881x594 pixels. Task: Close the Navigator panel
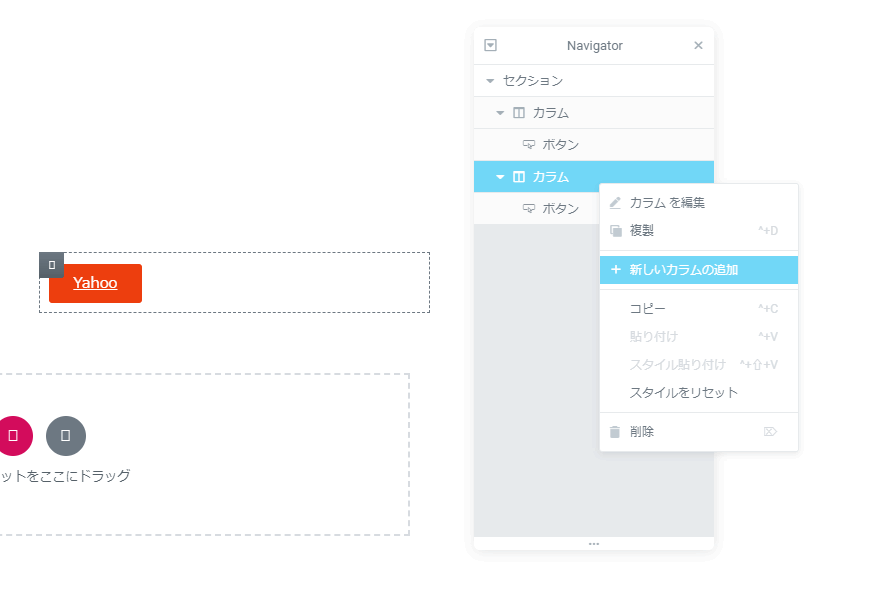click(x=698, y=45)
